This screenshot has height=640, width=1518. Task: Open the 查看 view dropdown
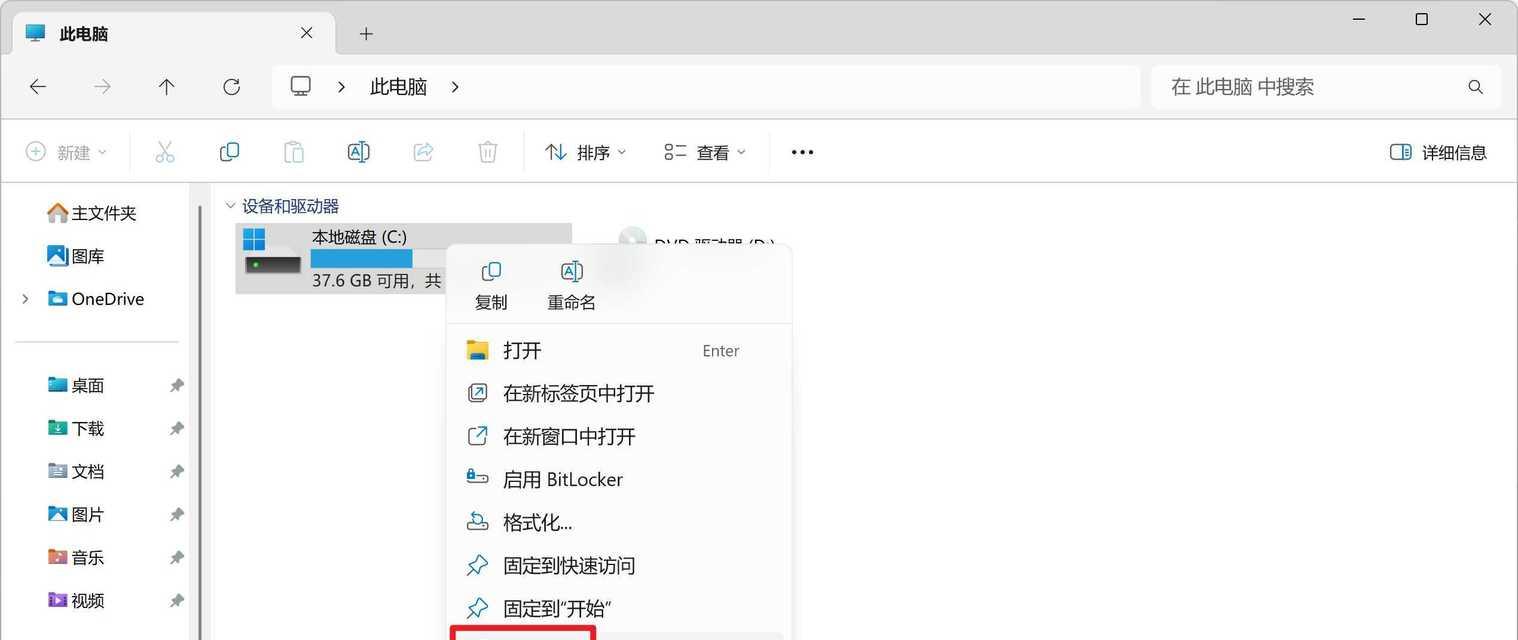705,152
